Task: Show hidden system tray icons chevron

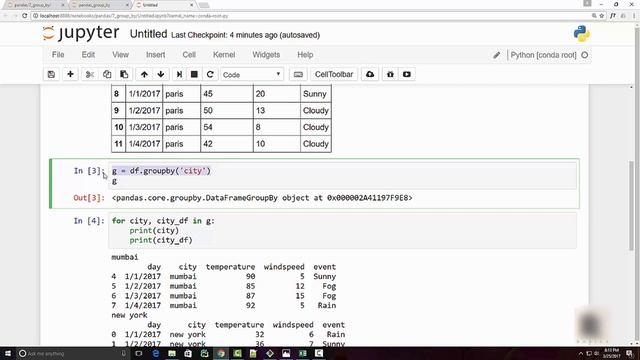Action: [580, 353]
